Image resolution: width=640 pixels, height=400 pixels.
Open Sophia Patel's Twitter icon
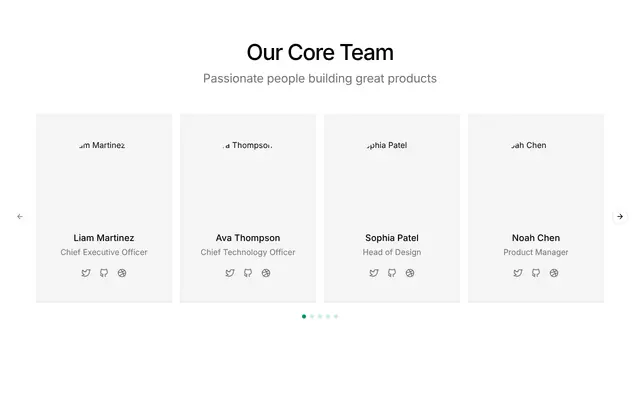click(x=374, y=273)
